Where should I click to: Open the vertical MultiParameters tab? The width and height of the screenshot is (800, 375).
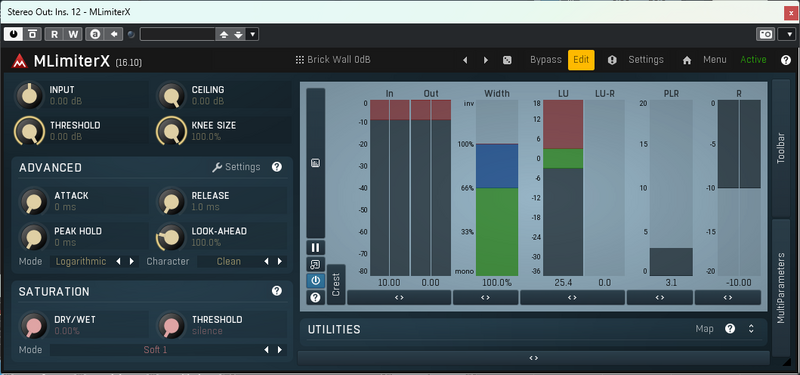[x=781, y=287]
